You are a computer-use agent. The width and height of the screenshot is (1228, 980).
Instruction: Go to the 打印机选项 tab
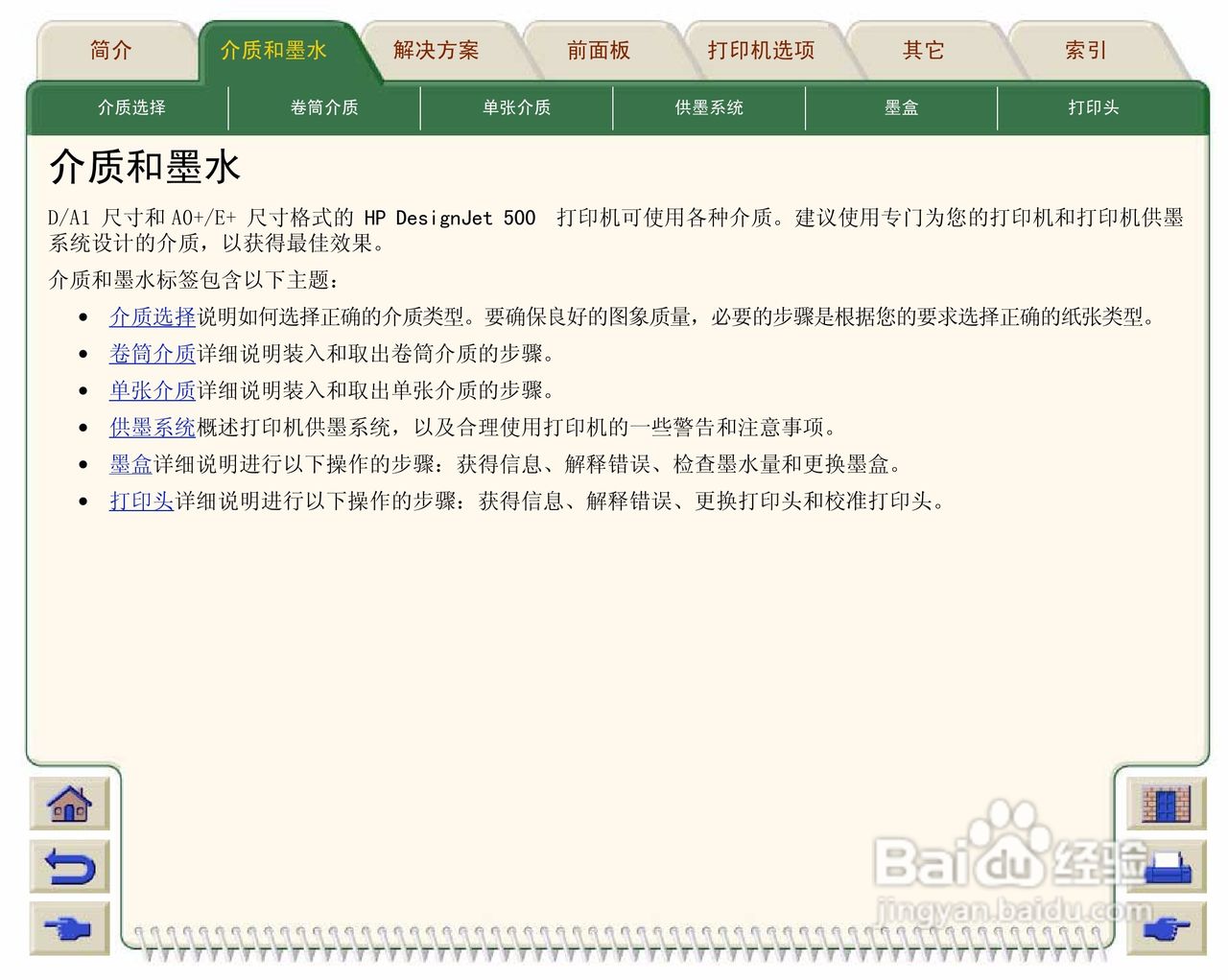761,51
